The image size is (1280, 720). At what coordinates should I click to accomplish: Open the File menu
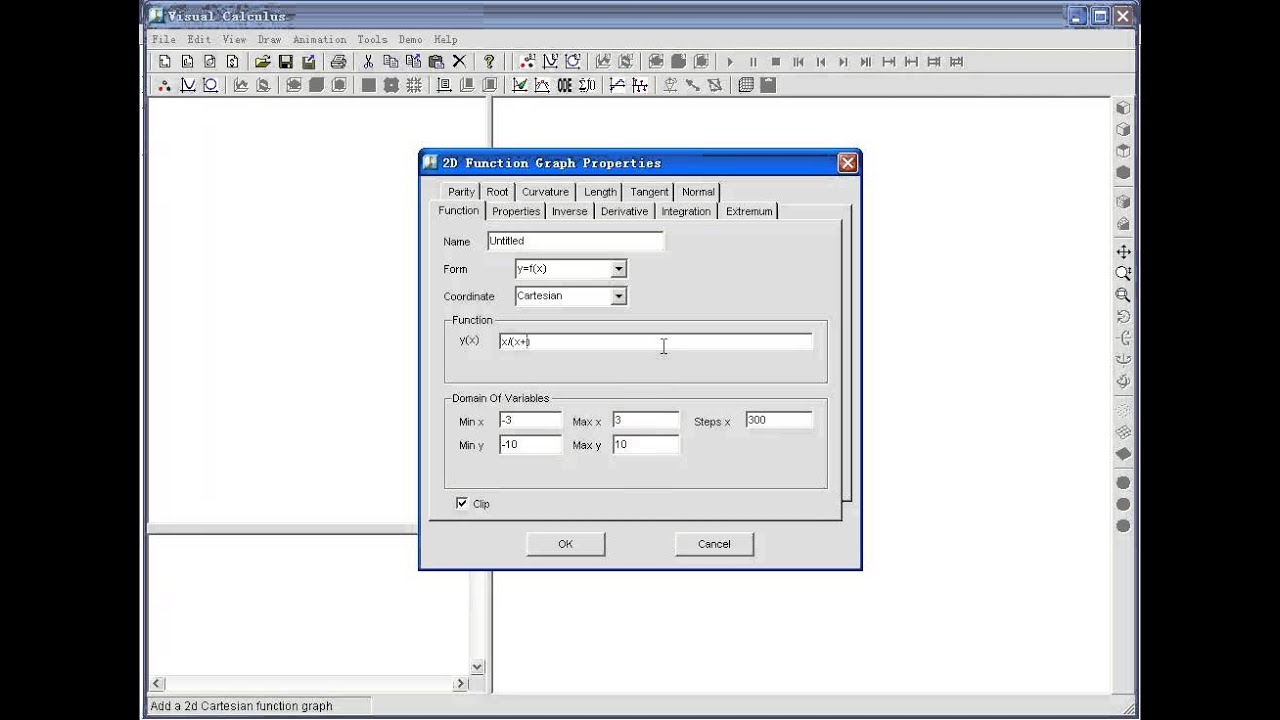point(163,39)
